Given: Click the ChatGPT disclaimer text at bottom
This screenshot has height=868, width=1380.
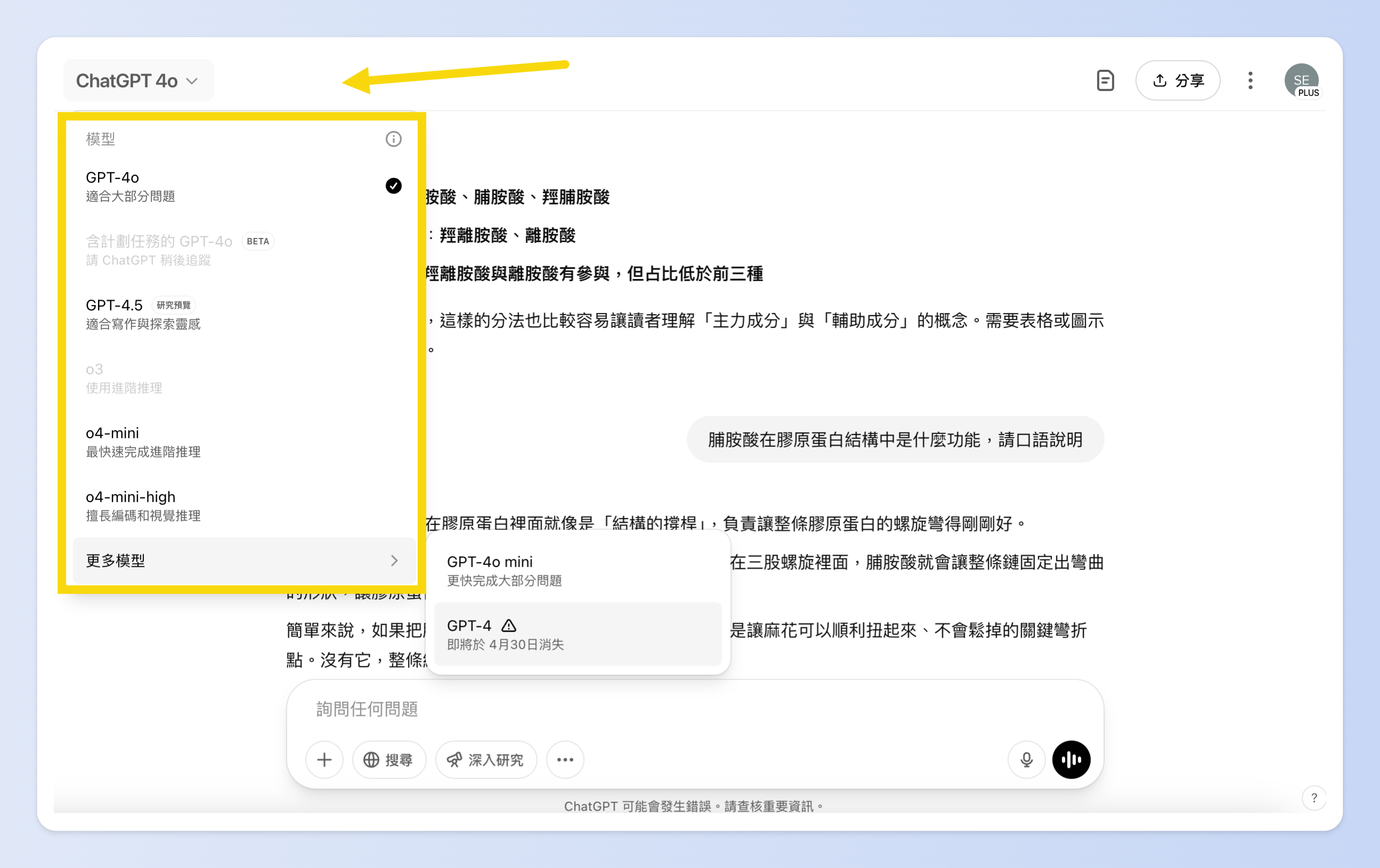Looking at the screenshot, I should pyautogui.click(x=693, y=806).
